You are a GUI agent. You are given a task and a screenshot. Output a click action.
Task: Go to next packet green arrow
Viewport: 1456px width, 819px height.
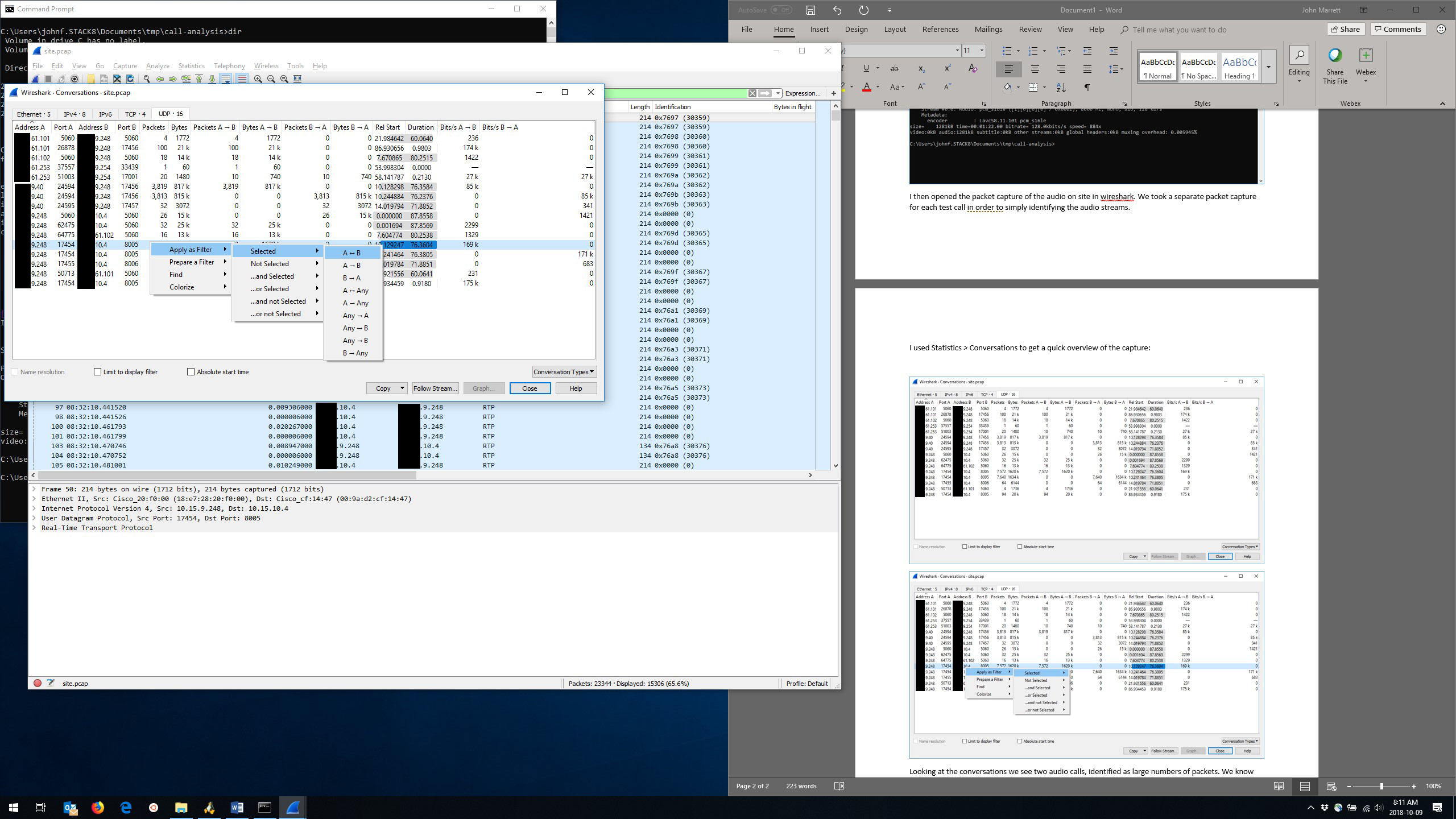pos(173,79)
